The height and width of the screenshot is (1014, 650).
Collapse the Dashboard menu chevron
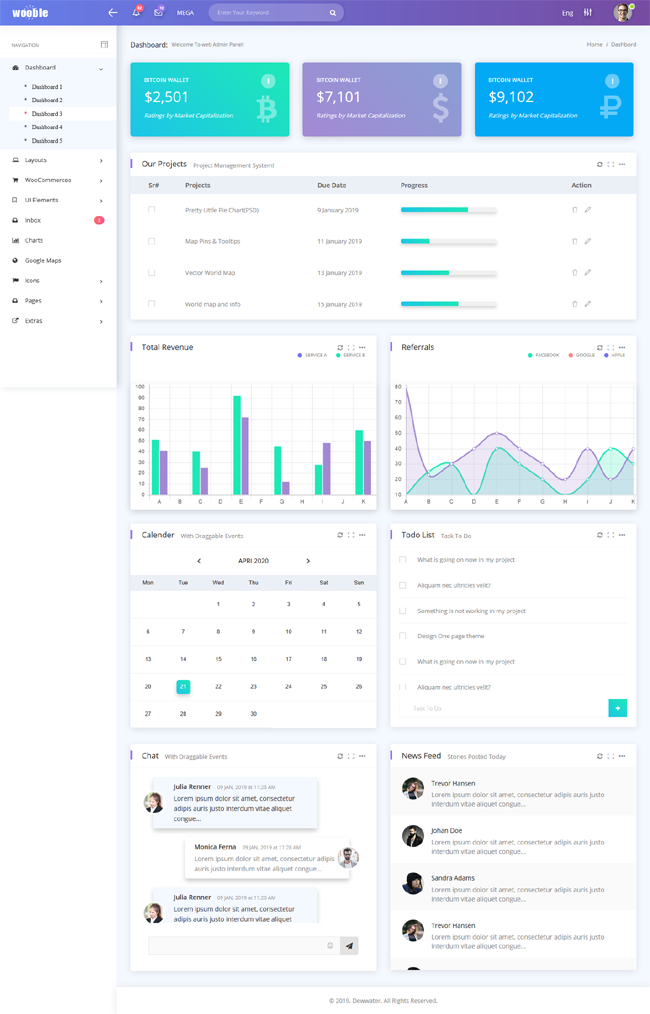[101, 69]
